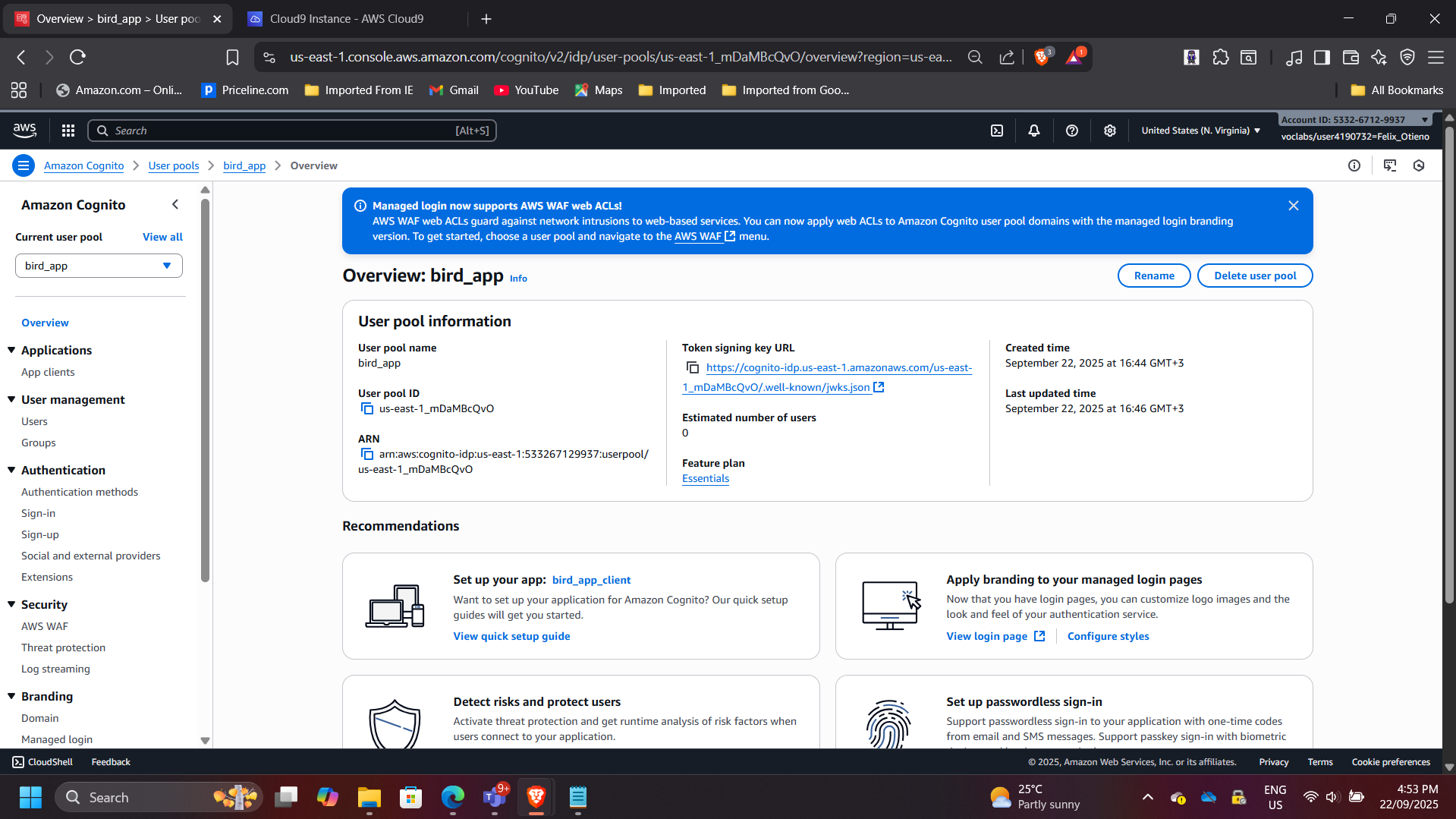Open App clients in sidebar
The image size is (1456, 819).
point(48,373)
